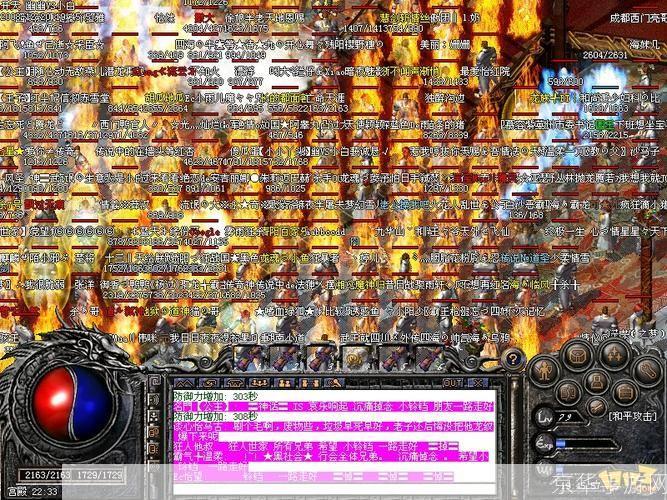Click player name 成都西门亮哥
This screenshot has width=667, height=500.
[638, 18]
